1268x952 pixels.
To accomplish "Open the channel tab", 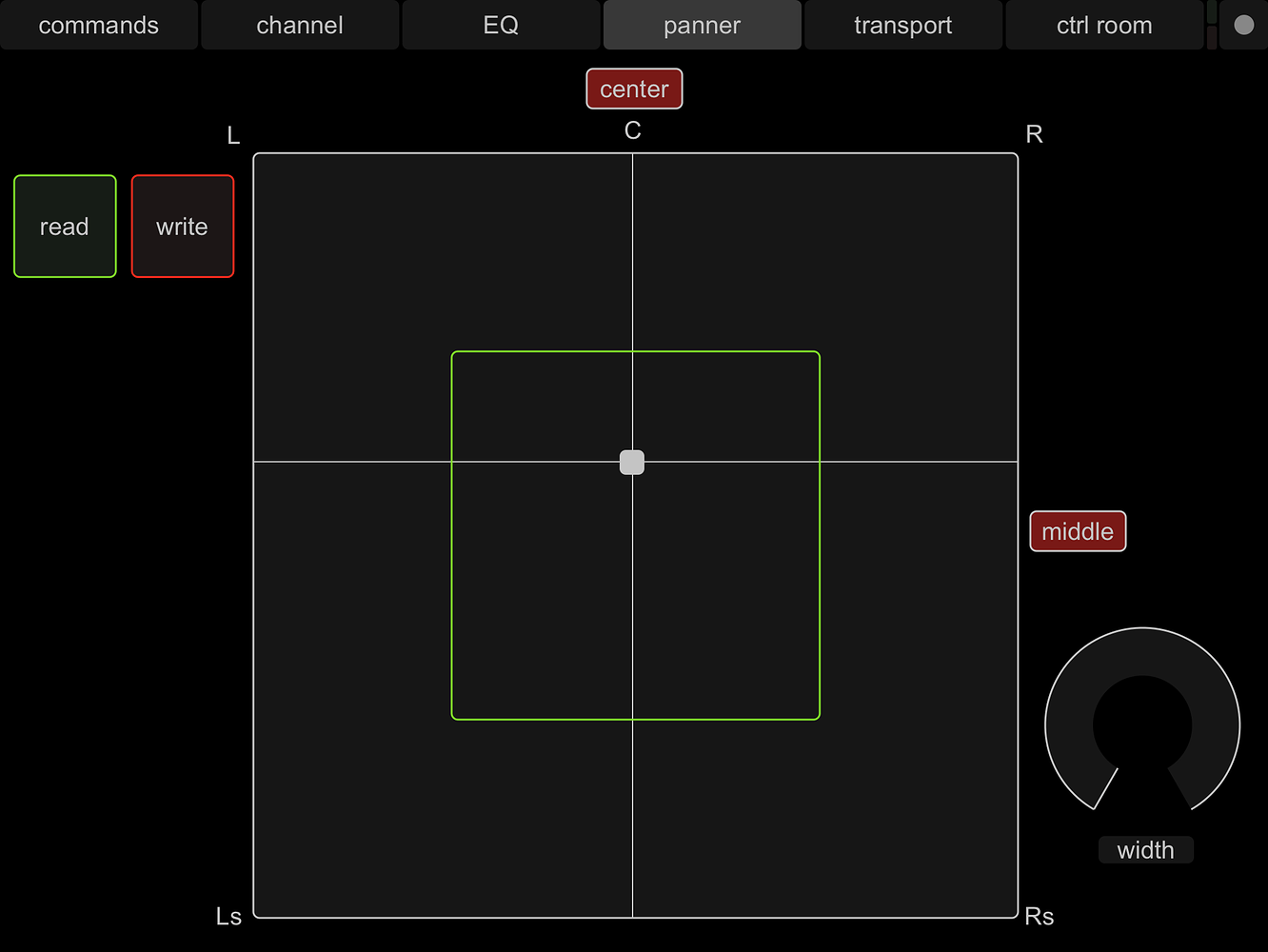I will [299, 25].
